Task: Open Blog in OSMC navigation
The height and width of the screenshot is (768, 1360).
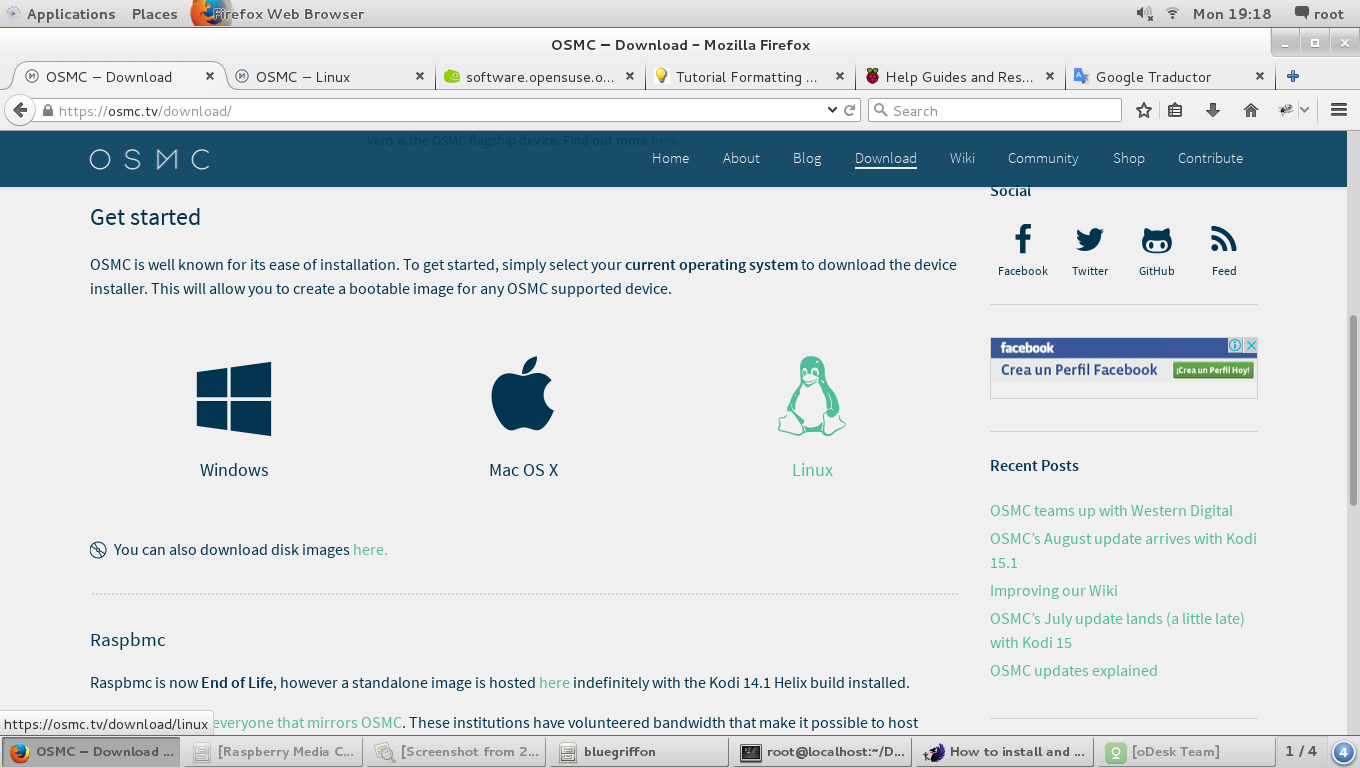Action: tap(807, 158)
